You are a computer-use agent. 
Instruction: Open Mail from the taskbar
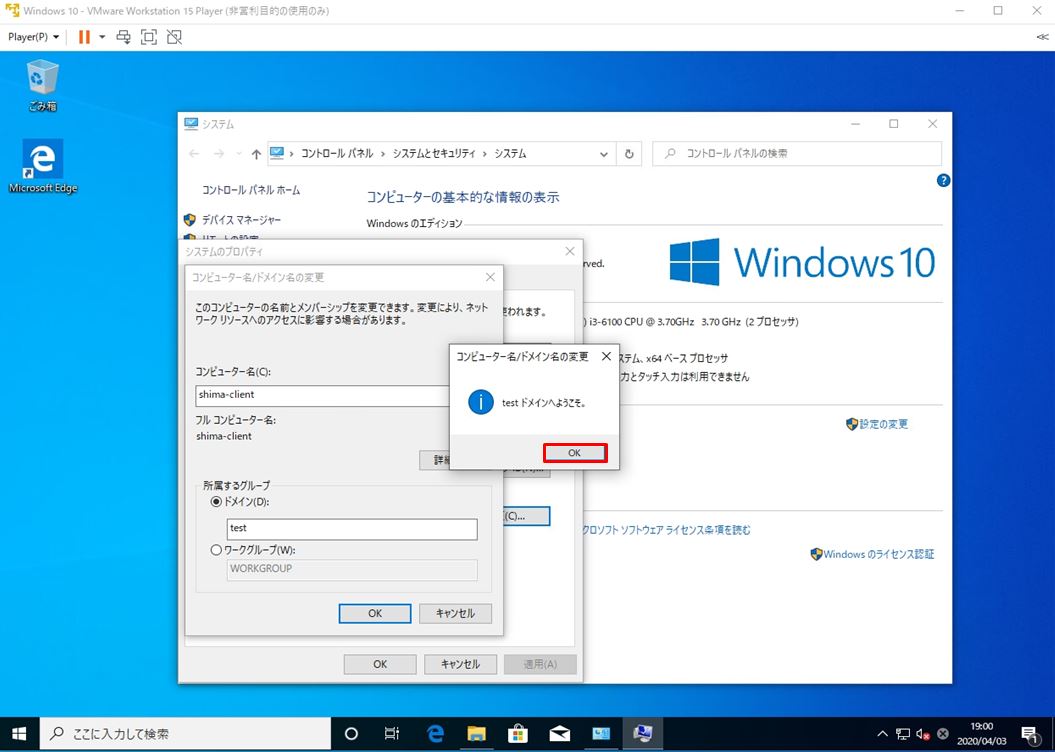pyautogui.click(x=559, y=734)
